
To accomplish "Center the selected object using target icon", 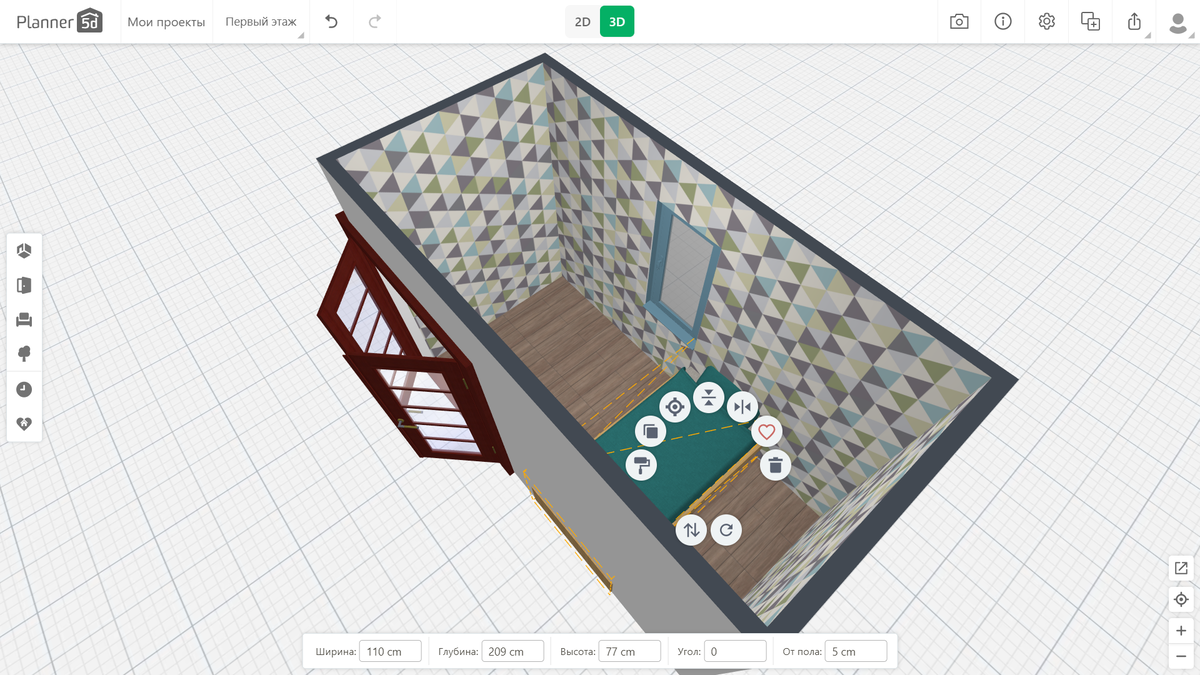I will point(675,407).
